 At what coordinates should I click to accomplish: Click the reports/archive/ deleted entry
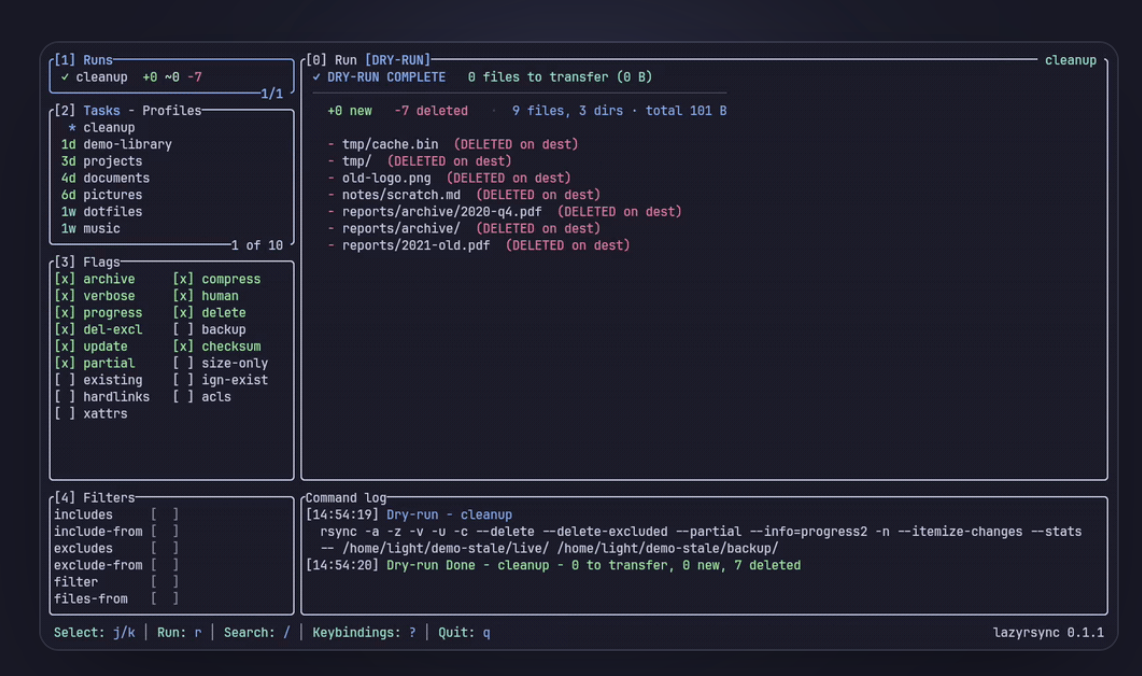click(x=464, y=228)
